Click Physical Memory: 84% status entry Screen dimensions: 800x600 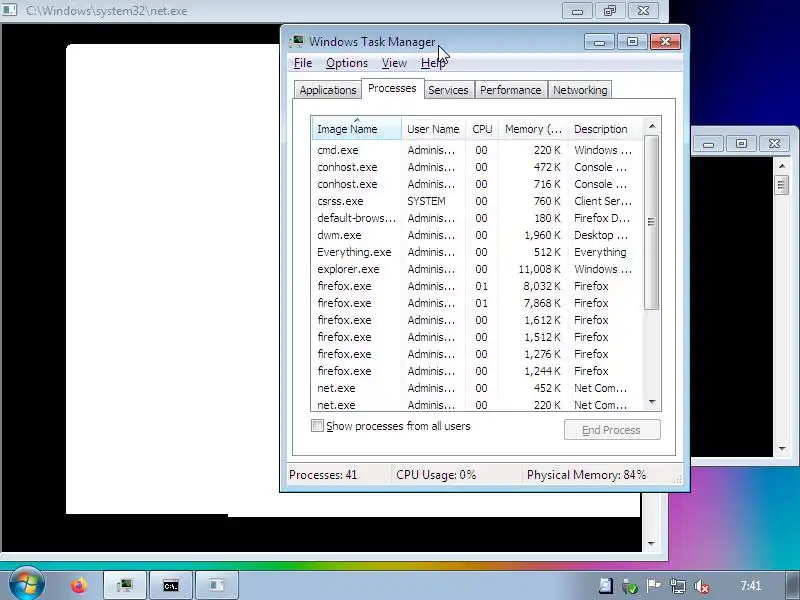coord(586,474)
